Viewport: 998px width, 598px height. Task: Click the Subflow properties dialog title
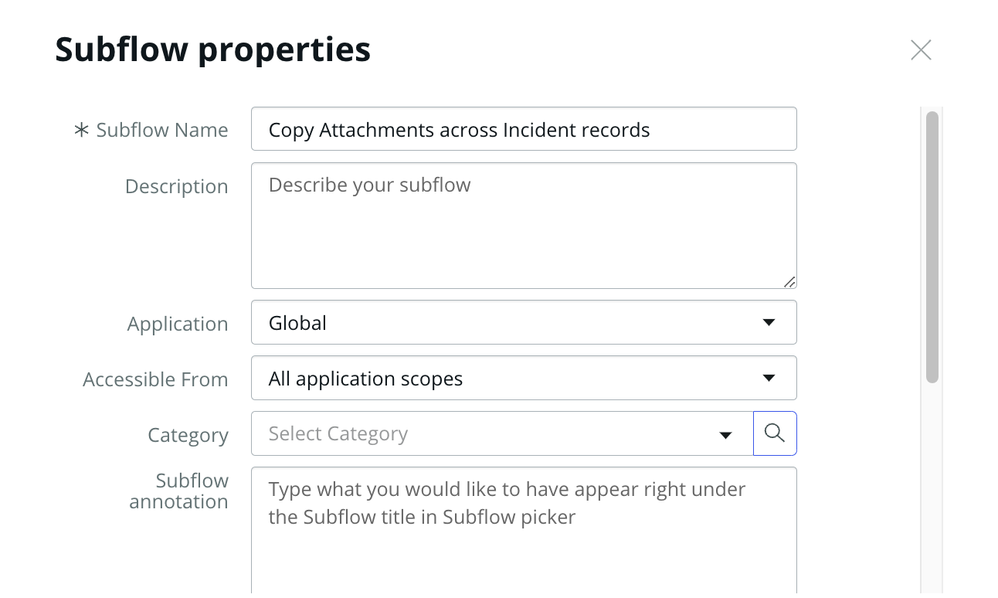coord(213,48)
